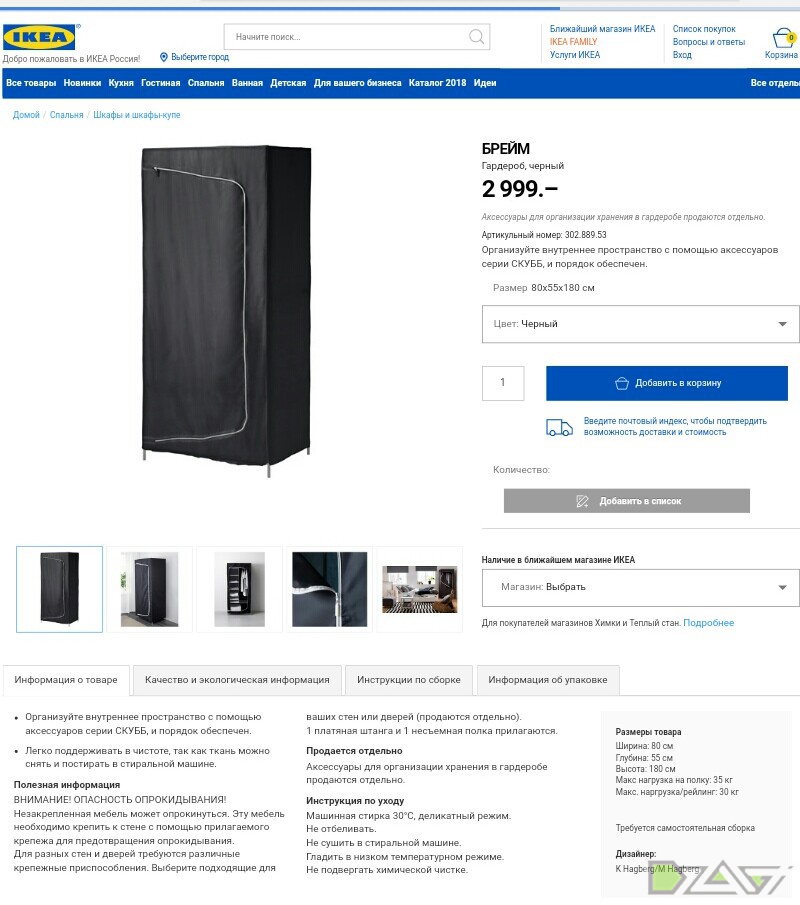Click the delivery truck icon

(559, 427)
